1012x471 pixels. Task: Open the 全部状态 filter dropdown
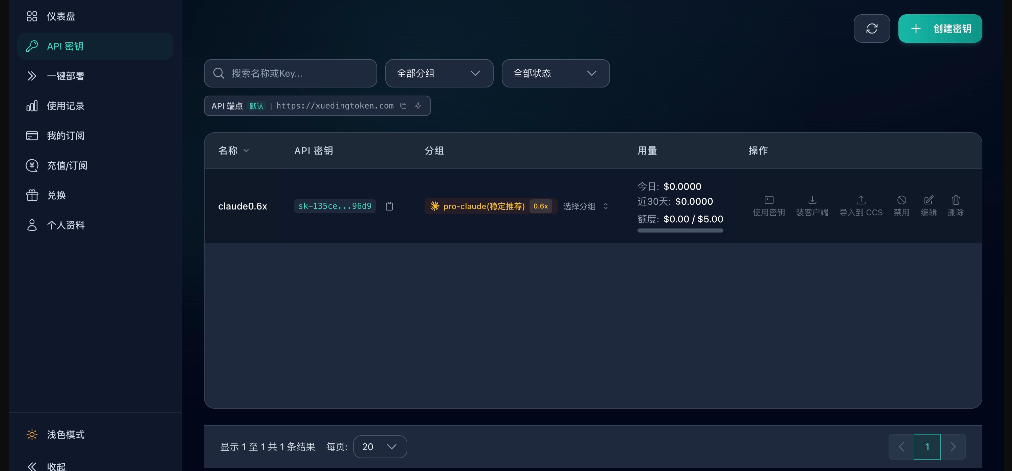click(x=555, y=73)
